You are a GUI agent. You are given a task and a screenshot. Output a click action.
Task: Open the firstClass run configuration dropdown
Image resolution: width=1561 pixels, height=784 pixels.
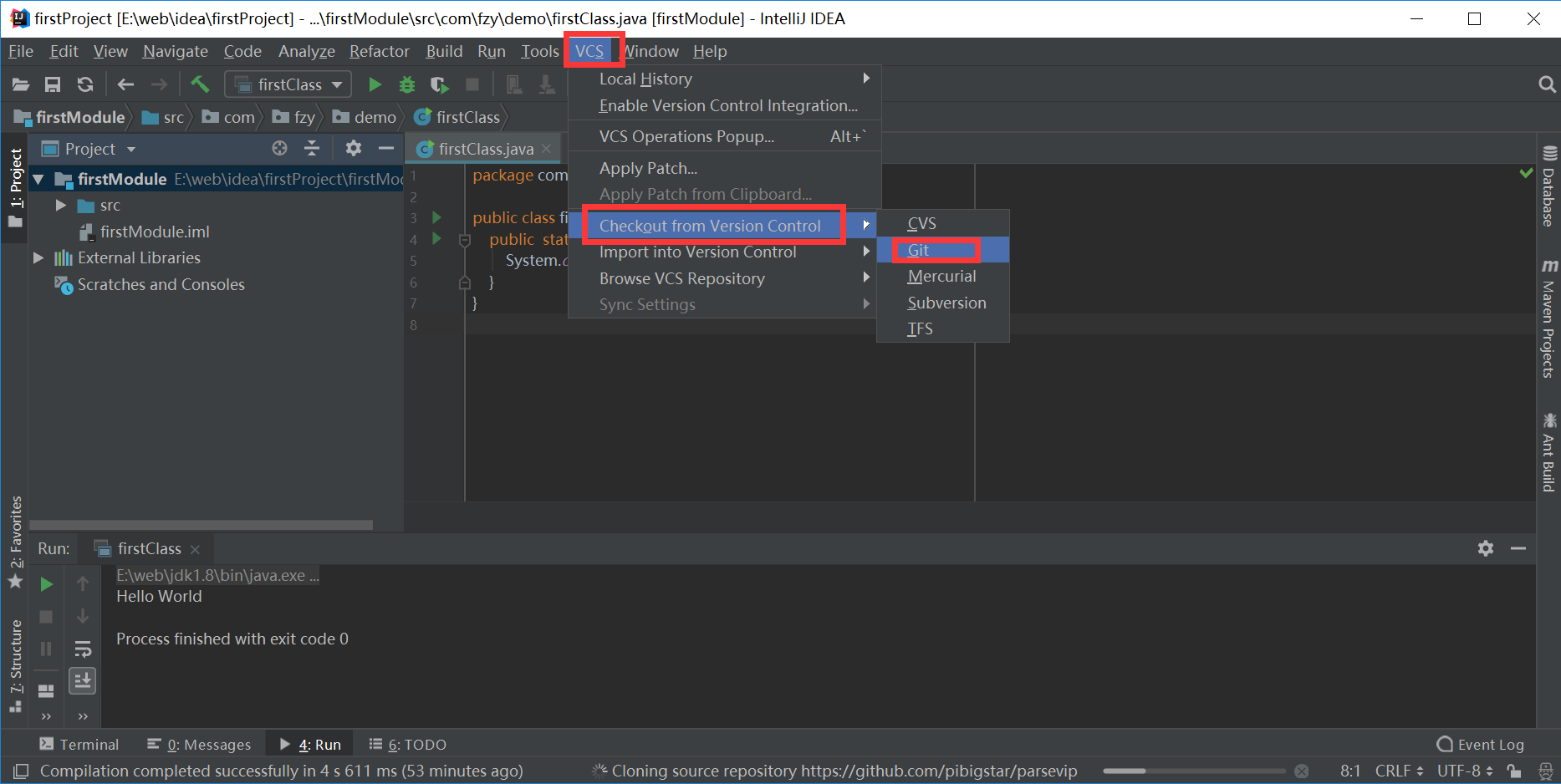pos(288,84)
